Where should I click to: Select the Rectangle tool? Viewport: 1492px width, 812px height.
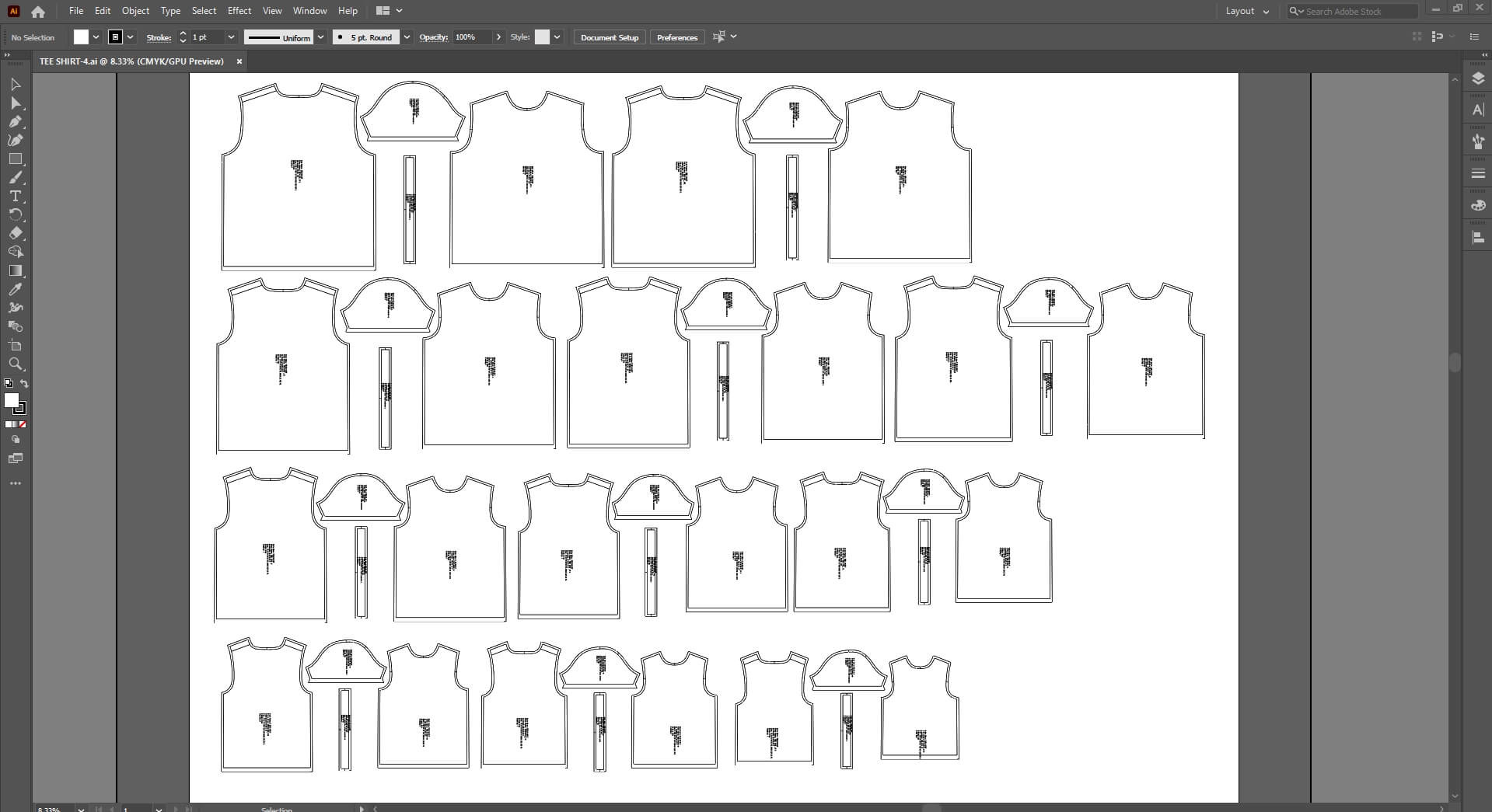tap(16, 159)
